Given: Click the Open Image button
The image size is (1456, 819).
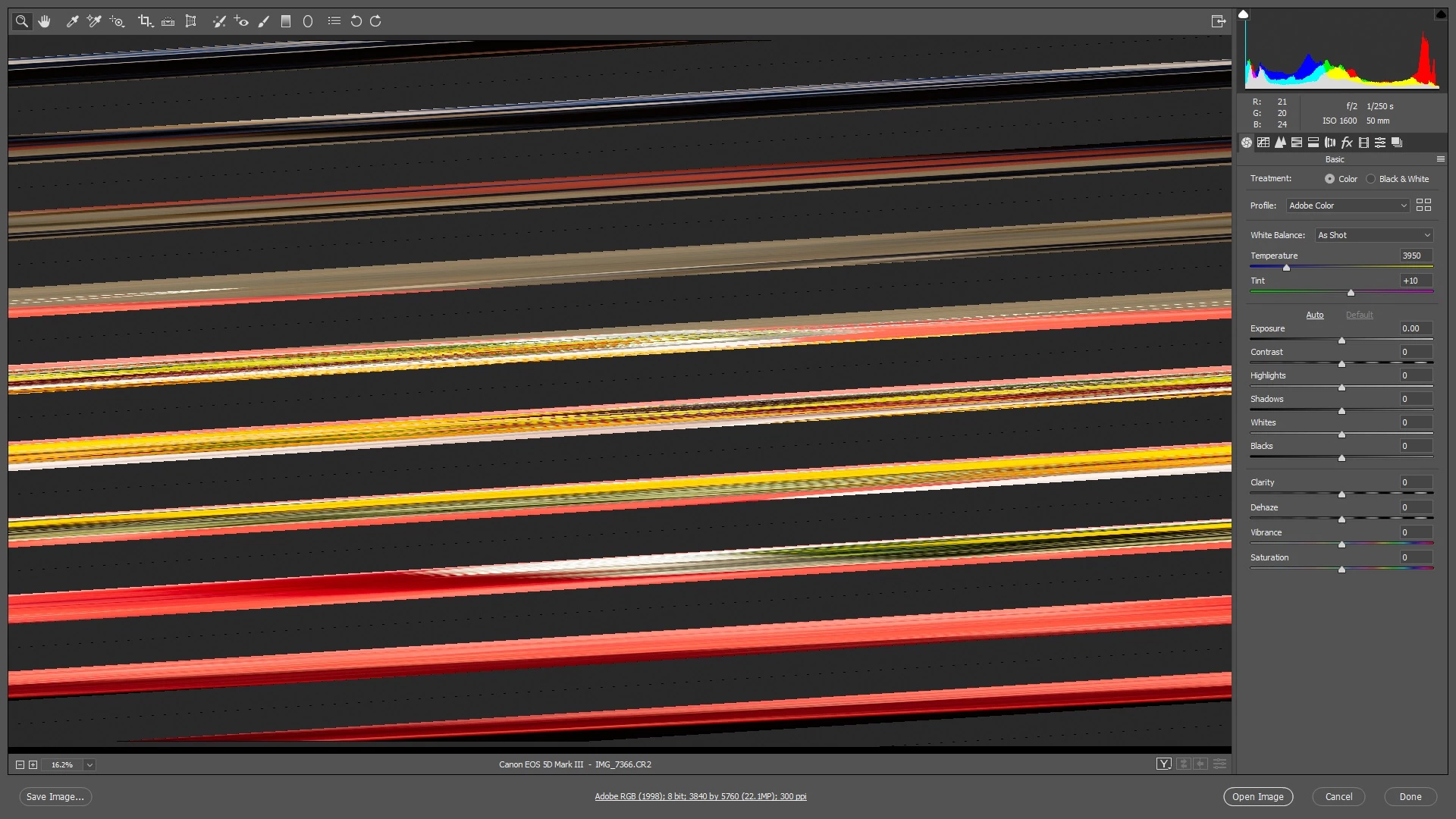Looking at the screenshot, I should tap(1257, 797).
